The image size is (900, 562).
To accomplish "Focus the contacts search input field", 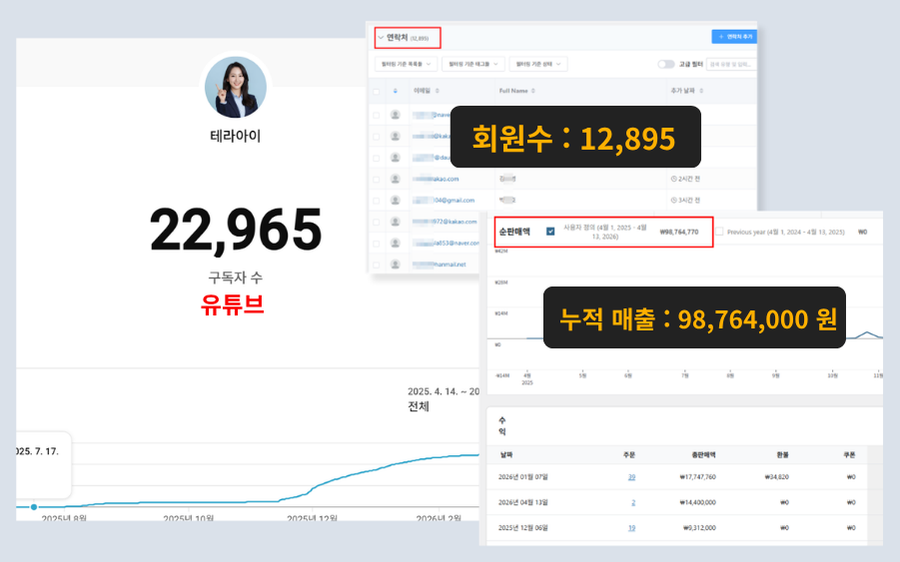I will point(731,64).
